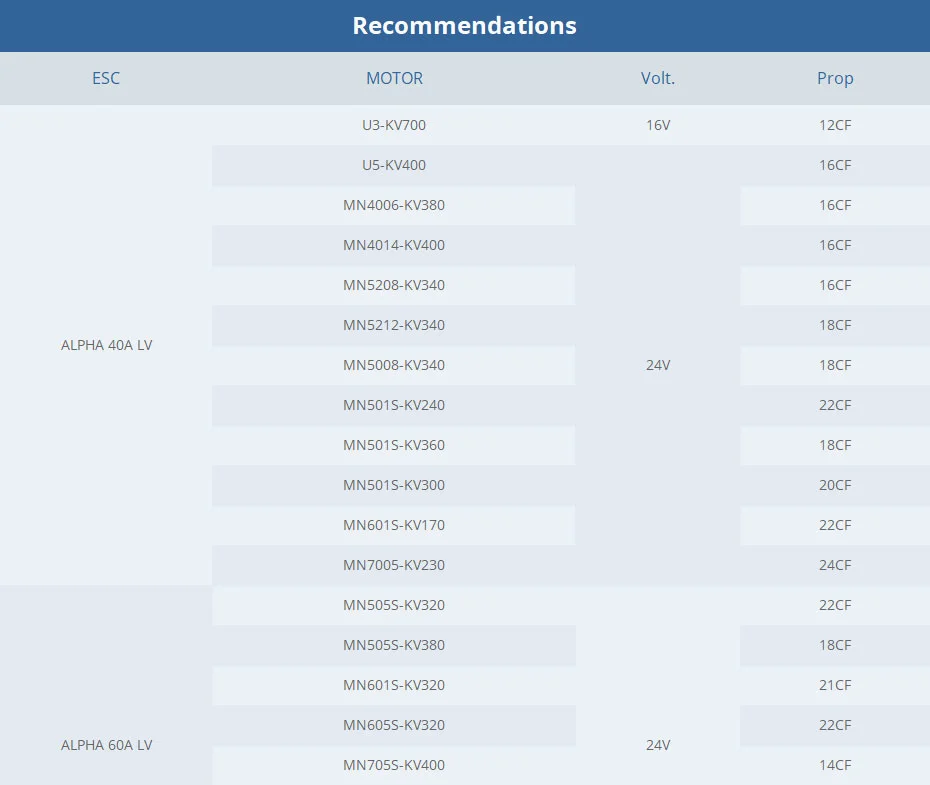Viewport: 930px width, 785px height.
Task: Select the MN4014-KV400 motor cell
Action: click(394, 245)
